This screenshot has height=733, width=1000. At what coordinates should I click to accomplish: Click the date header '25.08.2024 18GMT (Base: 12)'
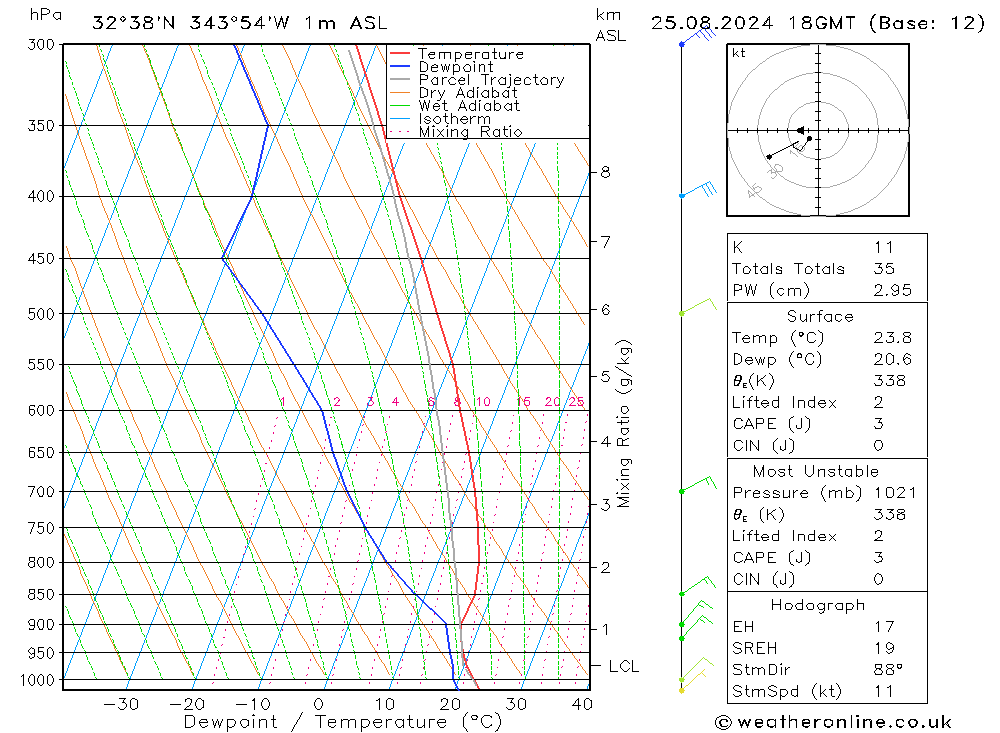pyautogui.click(x=818, y=23)
